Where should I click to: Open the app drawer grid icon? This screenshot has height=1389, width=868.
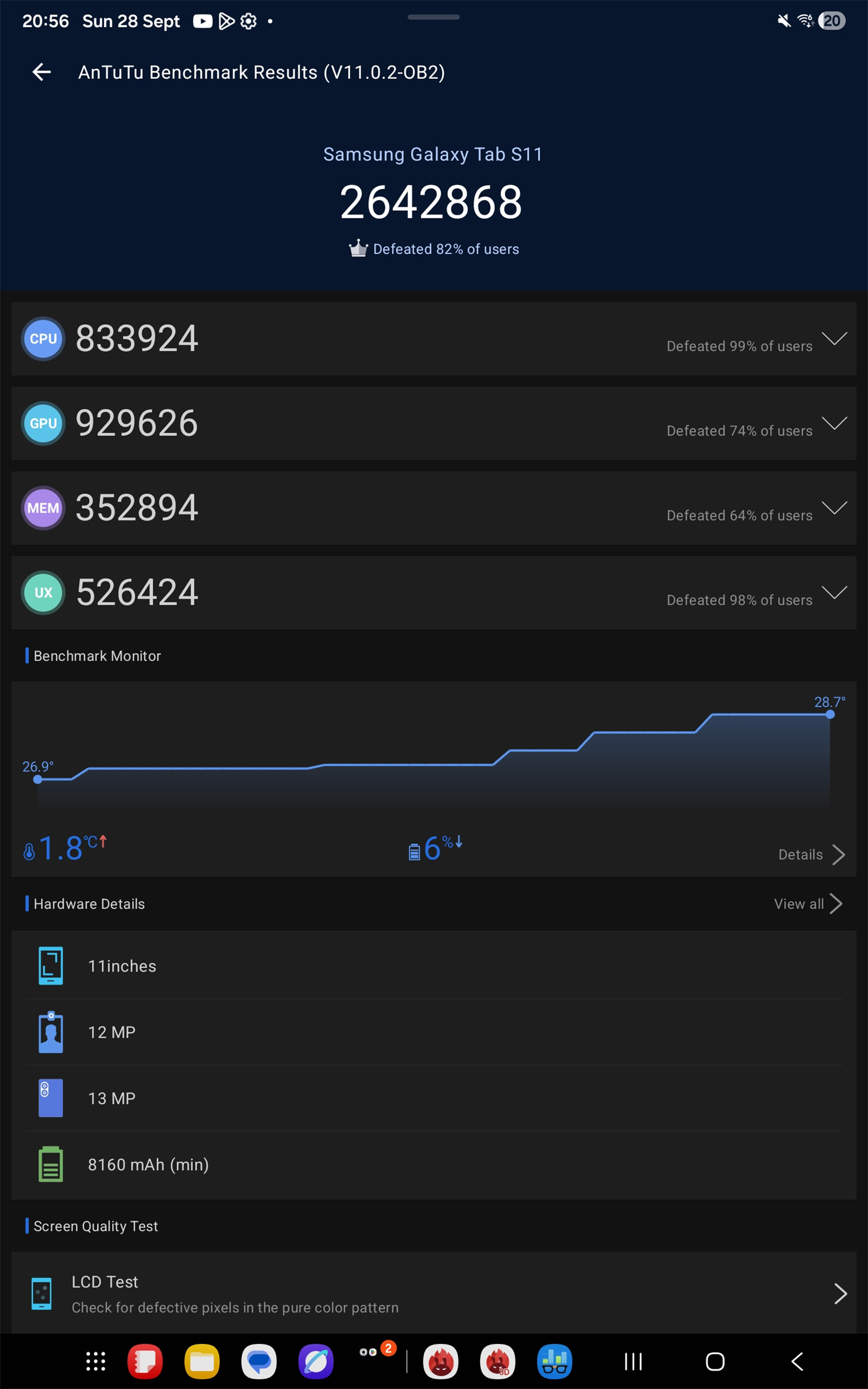click(95, 1362)
